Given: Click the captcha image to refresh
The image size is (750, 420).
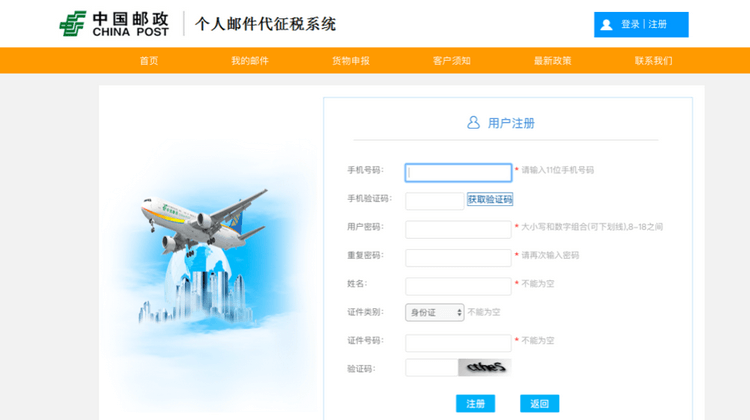Looking at the screenshot, I should point(484,368).
